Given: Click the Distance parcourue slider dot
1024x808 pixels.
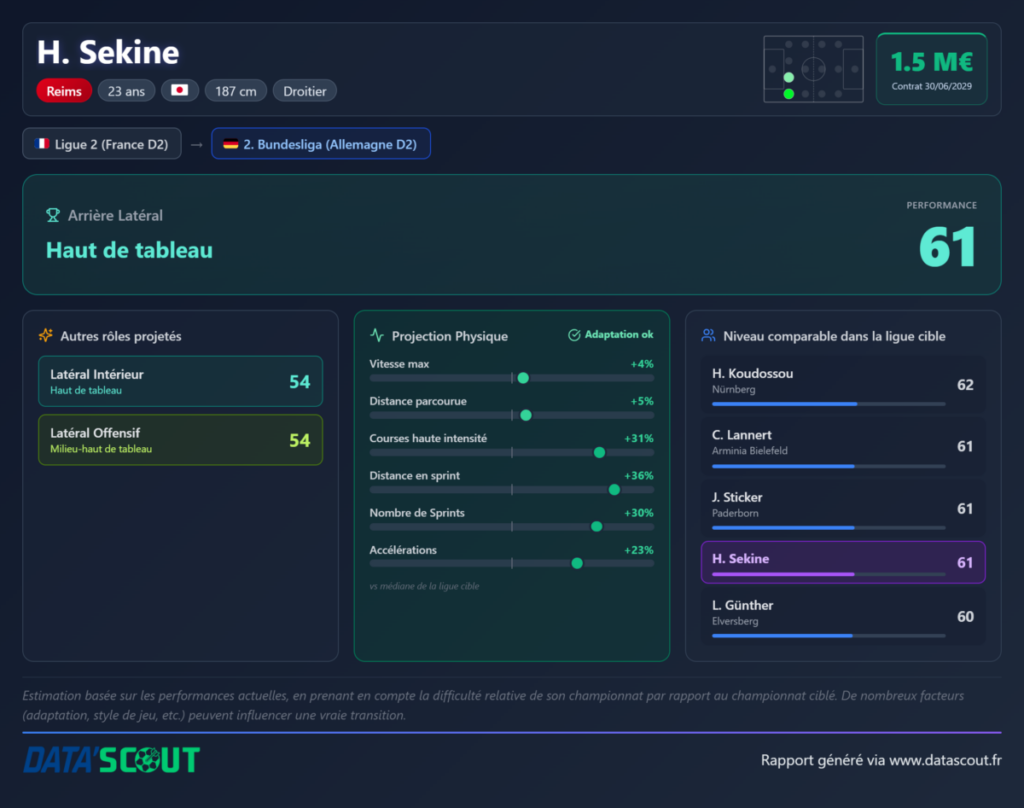Looking at the screenshot, I should [x=526, y=415].
